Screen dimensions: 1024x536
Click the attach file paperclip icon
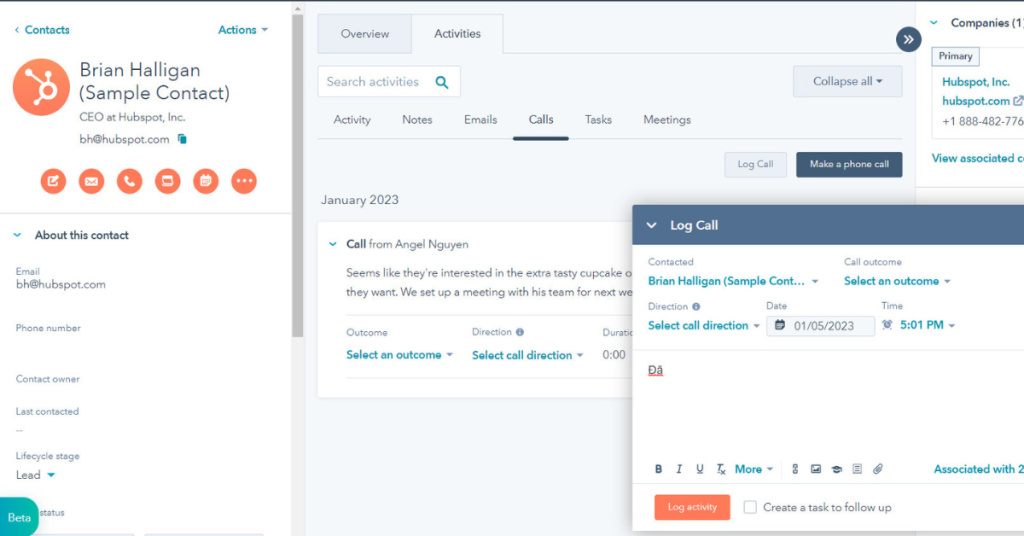(x=878, y=469)
